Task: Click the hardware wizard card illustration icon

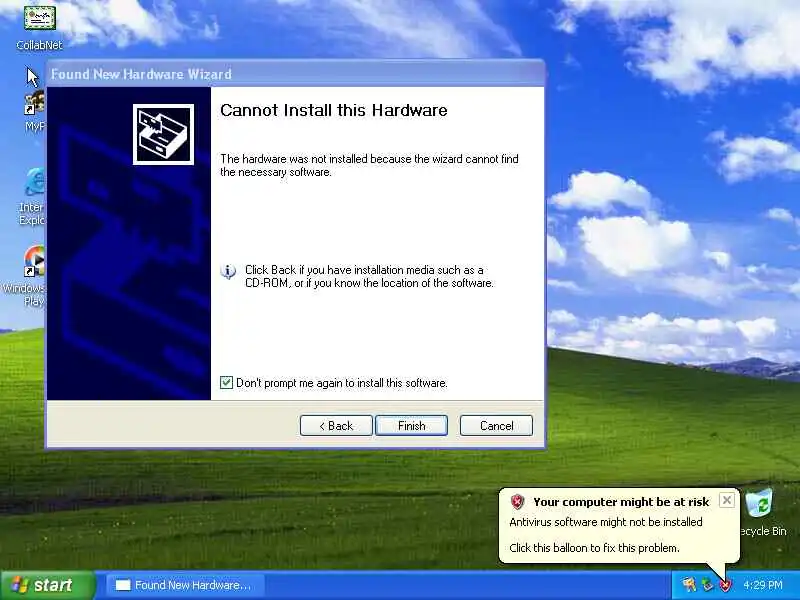Action: (x=163, y=134)
